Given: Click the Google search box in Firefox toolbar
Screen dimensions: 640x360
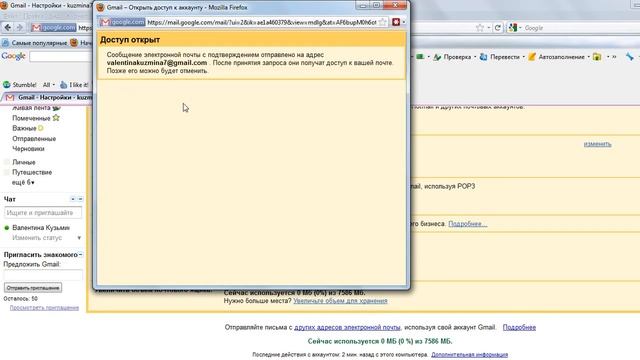Looking at the screenshot, I should [571, 28].
